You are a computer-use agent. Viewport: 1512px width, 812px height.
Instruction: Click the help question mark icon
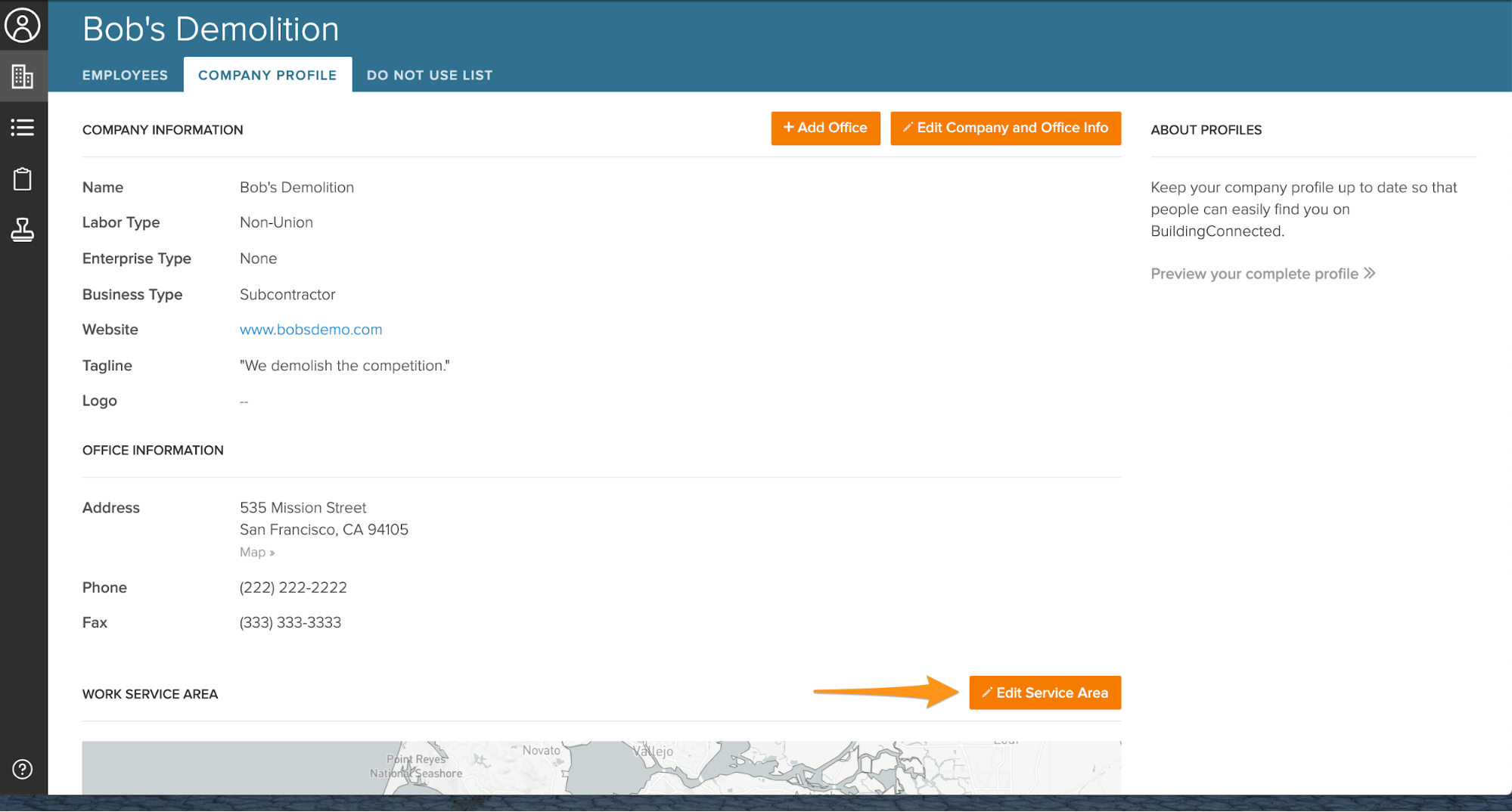(x=23, y=769)
